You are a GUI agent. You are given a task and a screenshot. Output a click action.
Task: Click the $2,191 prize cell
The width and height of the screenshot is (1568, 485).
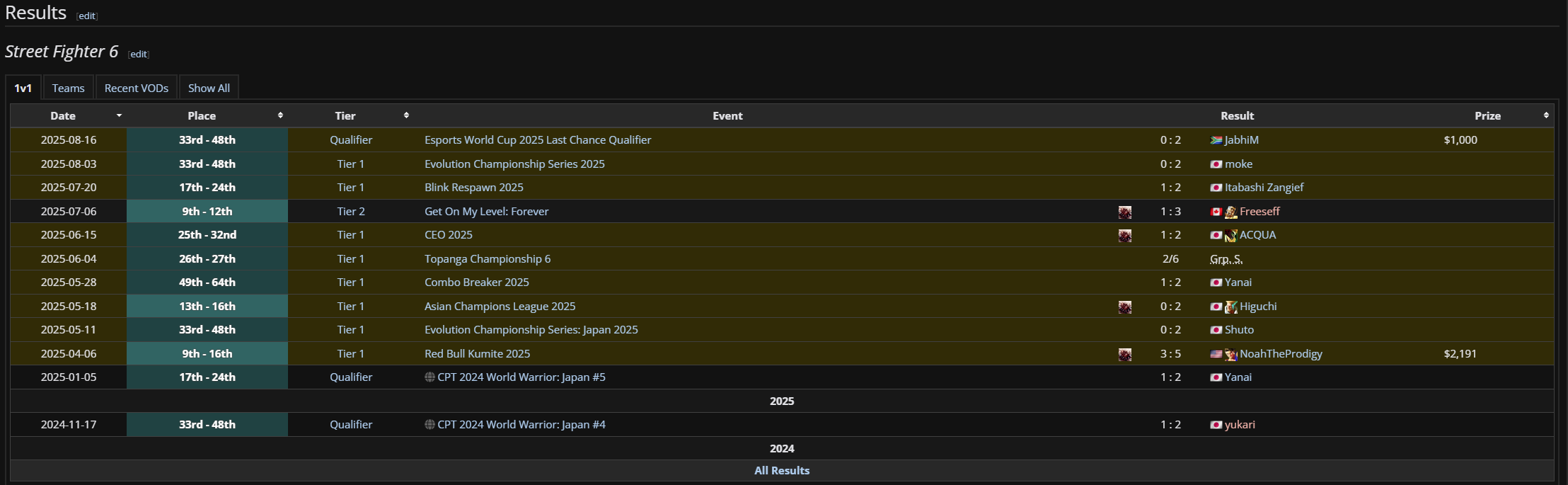click(1460, 354)
